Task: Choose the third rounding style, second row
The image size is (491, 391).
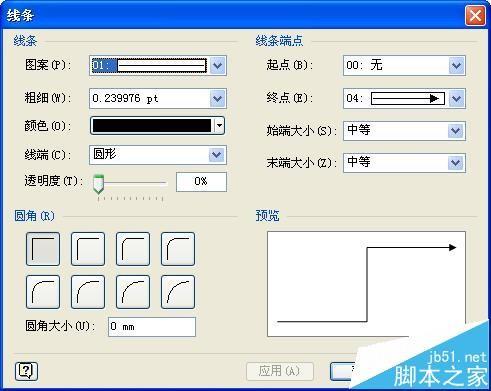Action: pos(133,292)
